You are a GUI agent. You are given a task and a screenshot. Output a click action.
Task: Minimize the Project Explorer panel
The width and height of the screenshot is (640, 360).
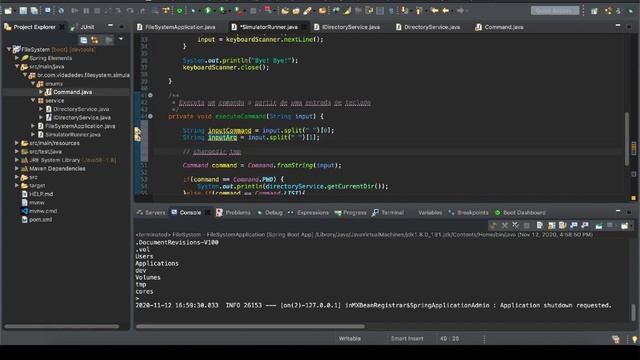(x=110, y=26)
